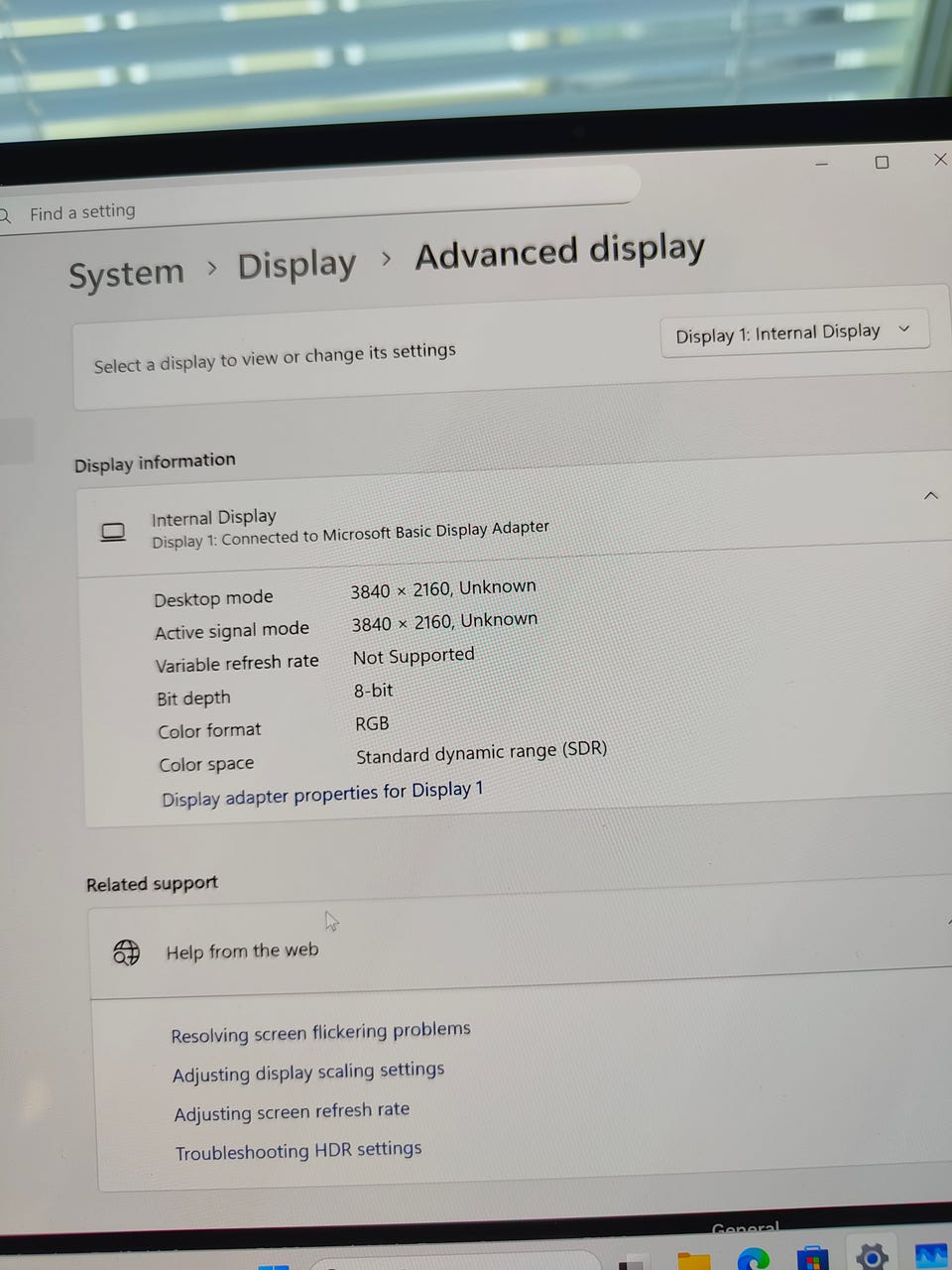
Task: Click the Internal Display laptop icon
Action: point(113,534)
